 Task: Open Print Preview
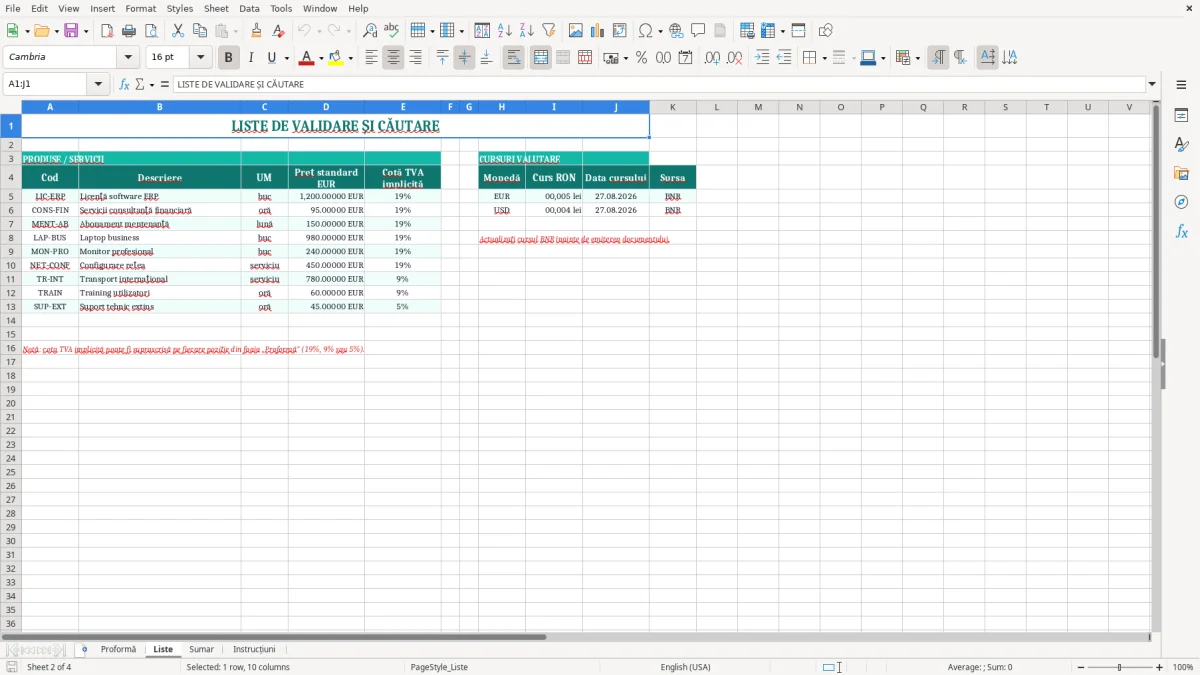(x=151, y=31)
